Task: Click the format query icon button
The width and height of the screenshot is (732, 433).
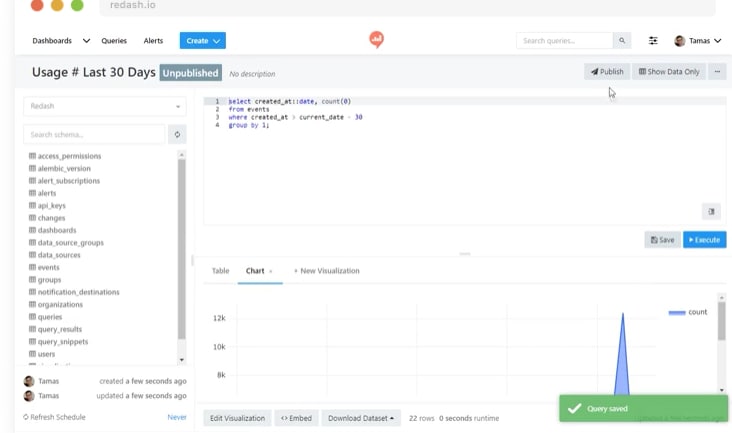Action: [x=711, y=211]
